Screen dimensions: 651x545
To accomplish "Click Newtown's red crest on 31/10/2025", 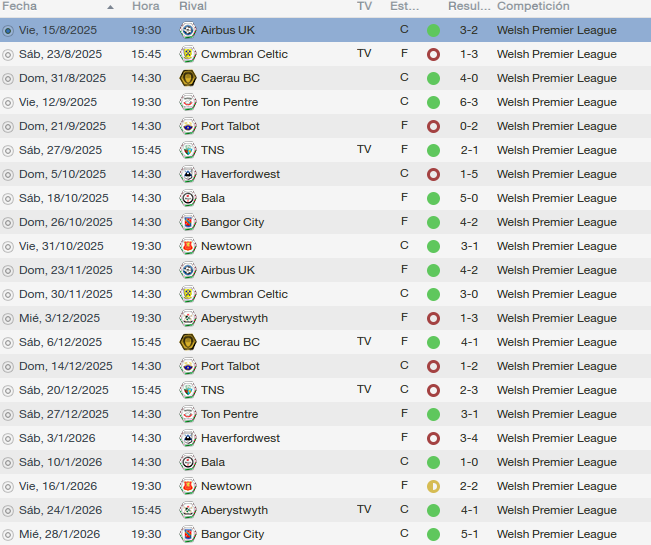I will 188,246.
